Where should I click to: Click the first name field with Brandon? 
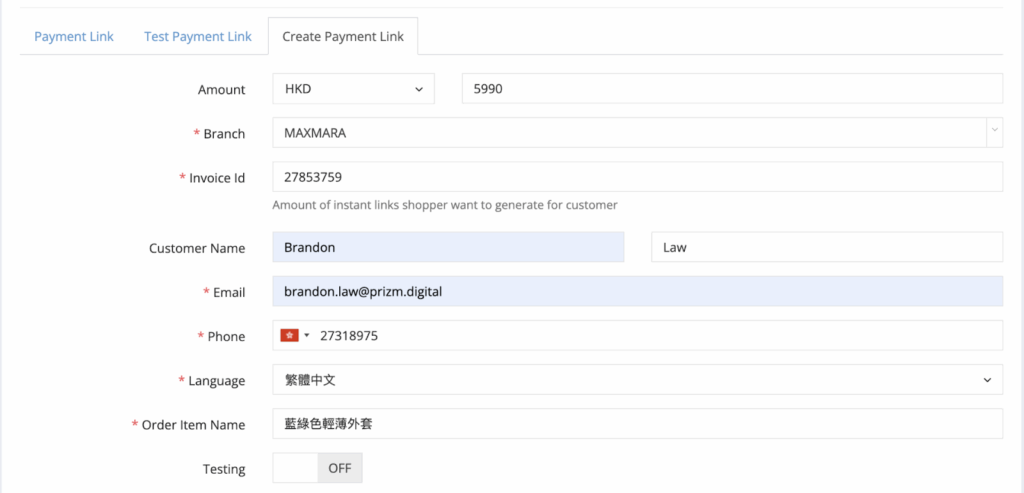(x=448, y=247)
